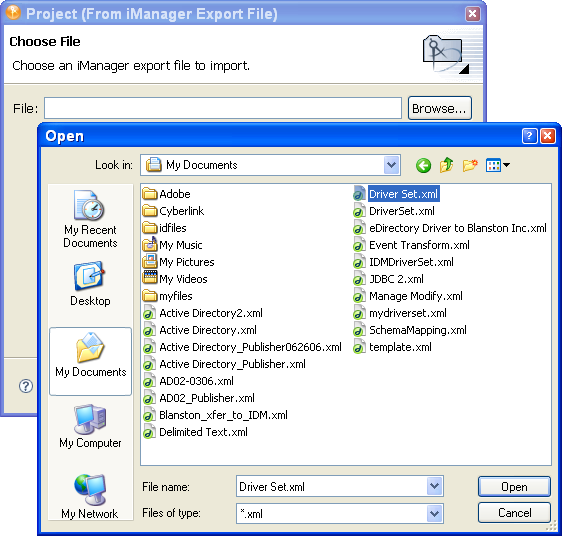Image resolution: width=562 pixels, height=536 pixels.
Task: Select the idfiles folder
Action: tap(165, 228)
